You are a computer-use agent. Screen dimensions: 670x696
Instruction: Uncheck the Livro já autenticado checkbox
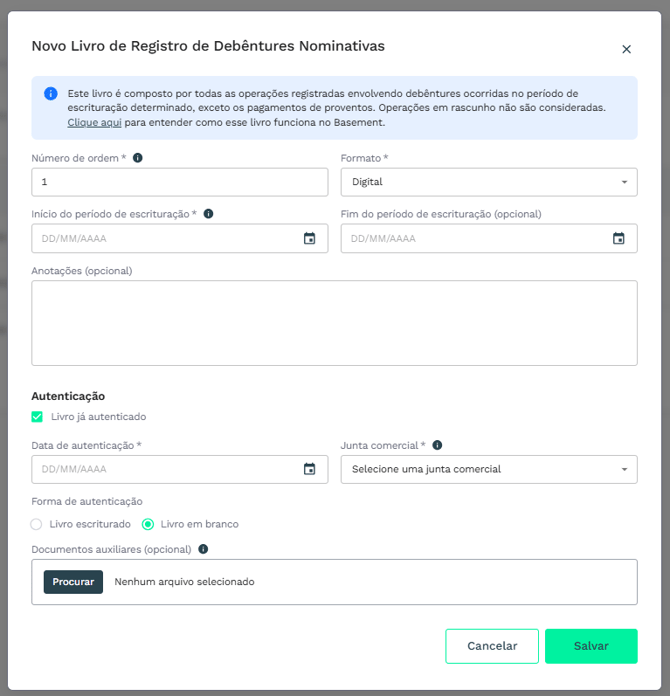(37, 417)
